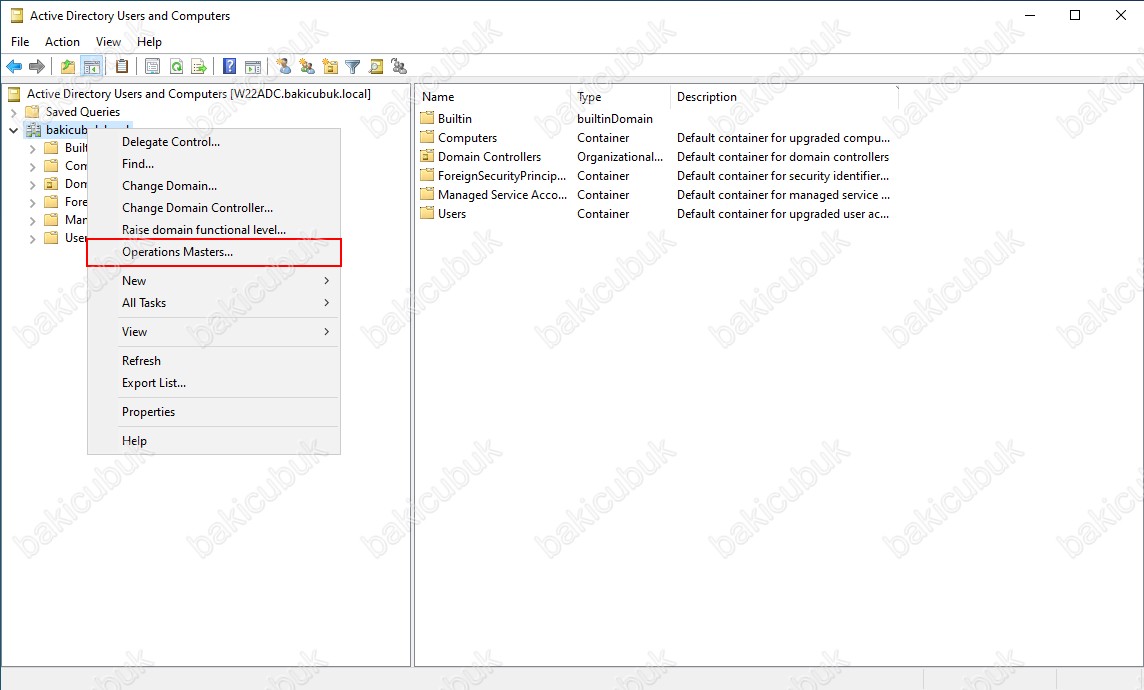Sort list by Type column header
Screen dimensions: 1144x690
coord(621,96)
